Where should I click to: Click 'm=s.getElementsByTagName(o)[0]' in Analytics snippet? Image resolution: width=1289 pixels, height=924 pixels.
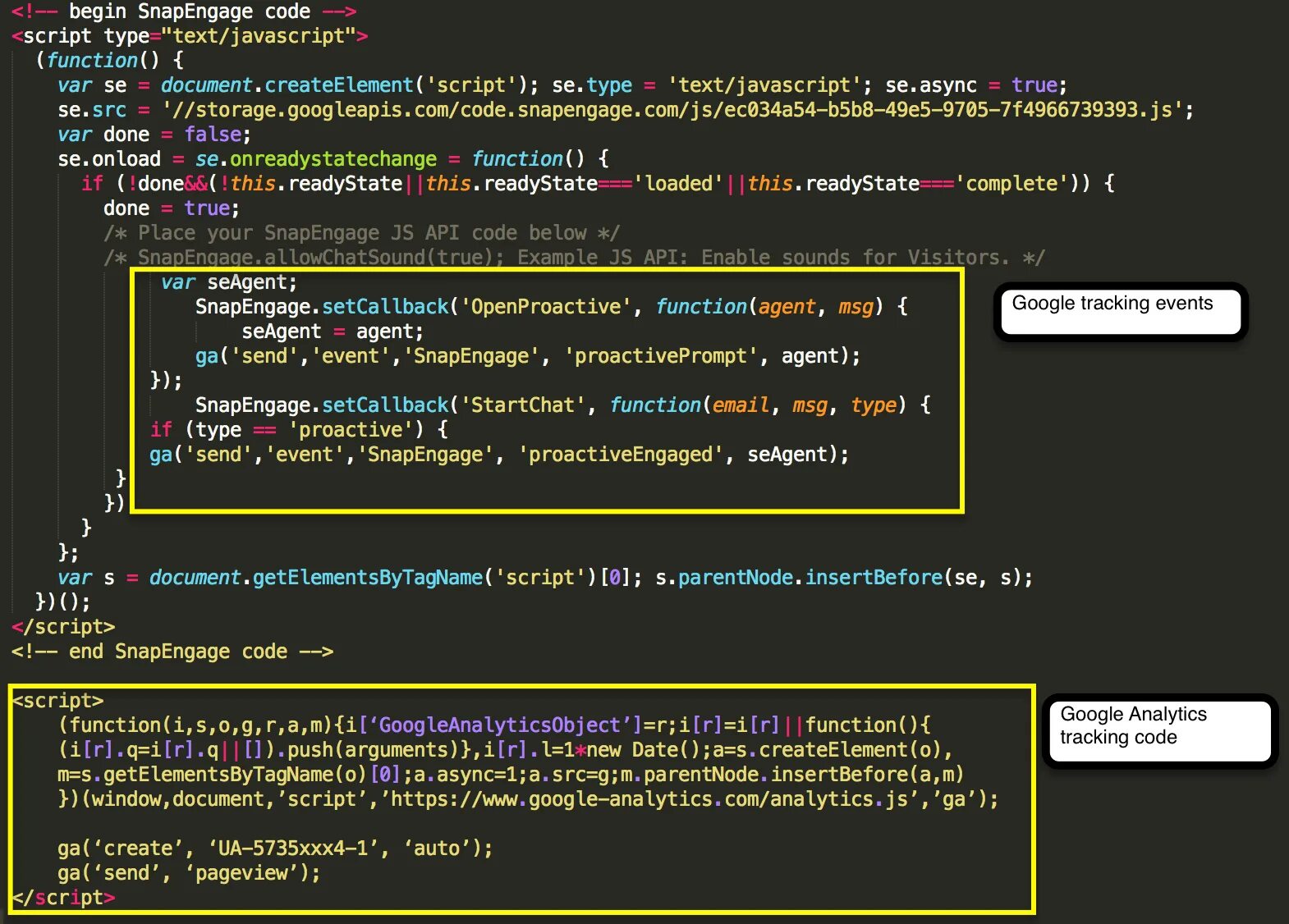click(229, 775)
